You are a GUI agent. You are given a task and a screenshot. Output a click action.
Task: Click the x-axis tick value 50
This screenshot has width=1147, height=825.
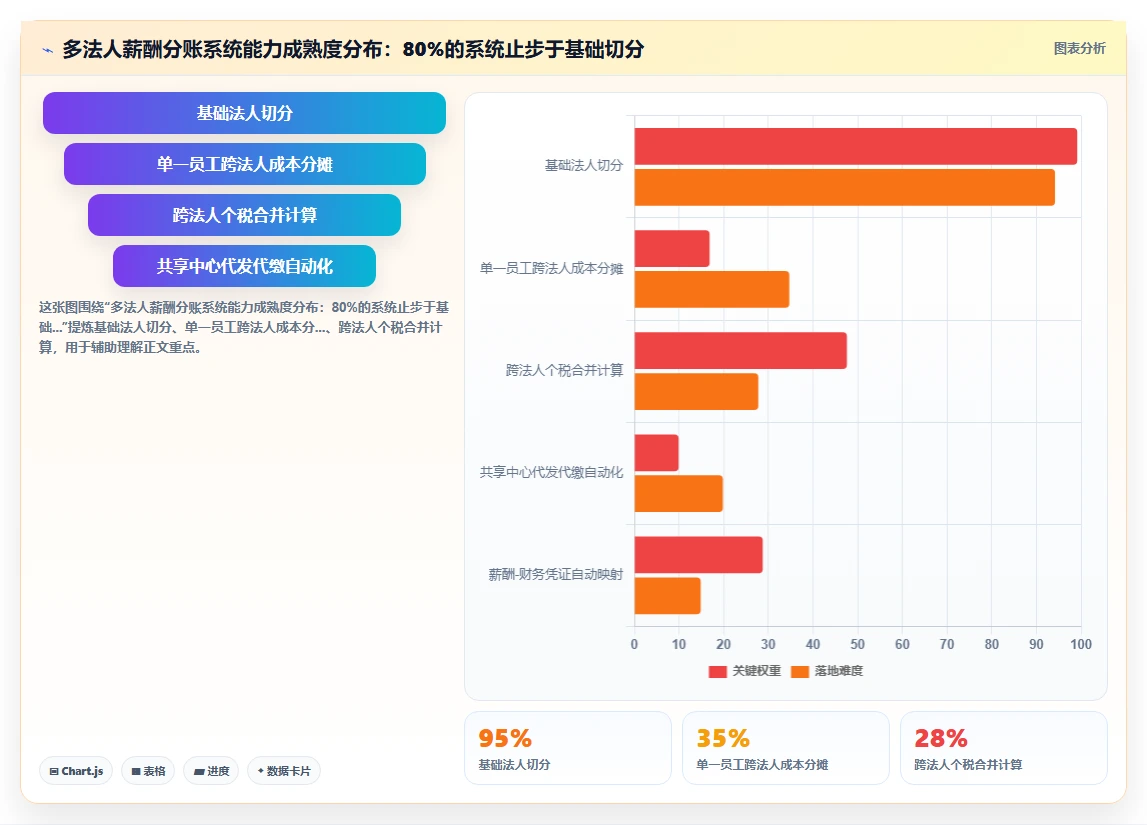click(857, 644)
